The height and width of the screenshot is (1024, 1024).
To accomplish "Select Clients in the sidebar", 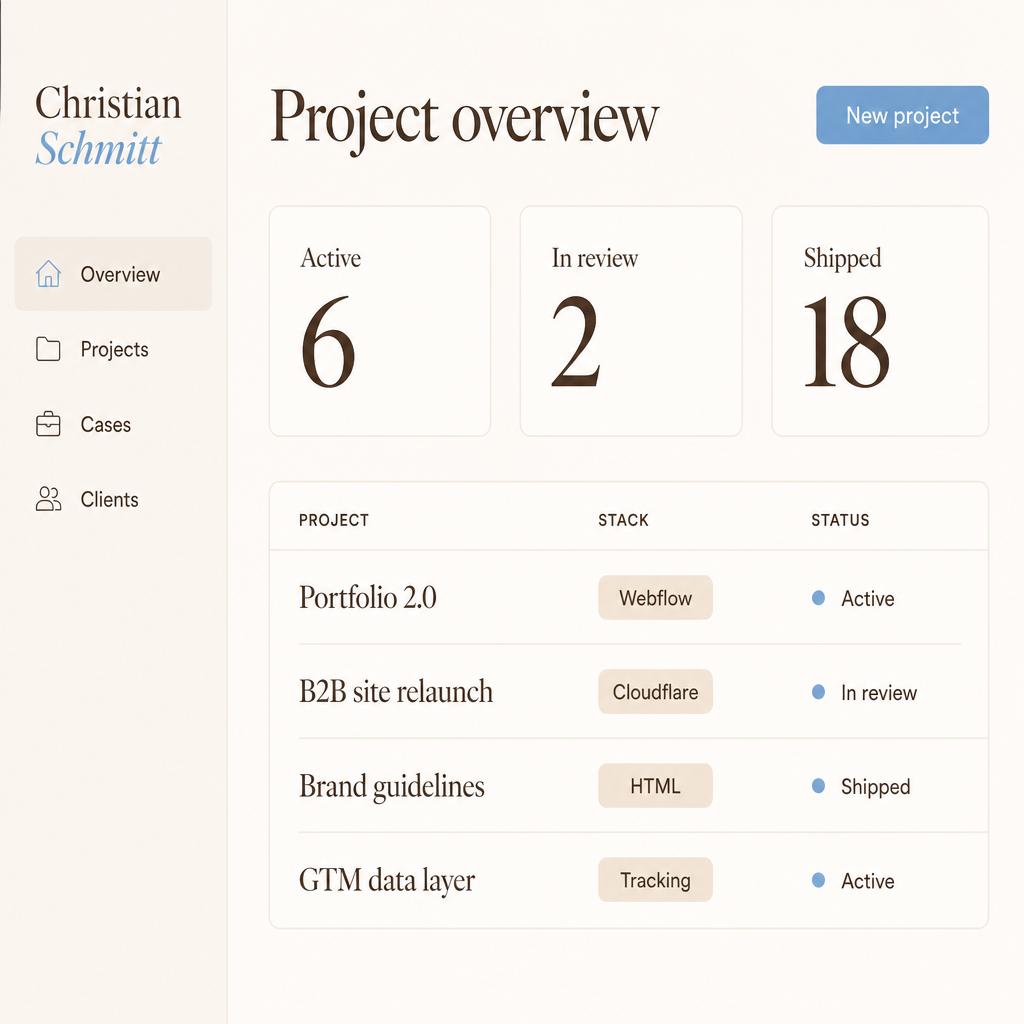I will tap(114, 499).
